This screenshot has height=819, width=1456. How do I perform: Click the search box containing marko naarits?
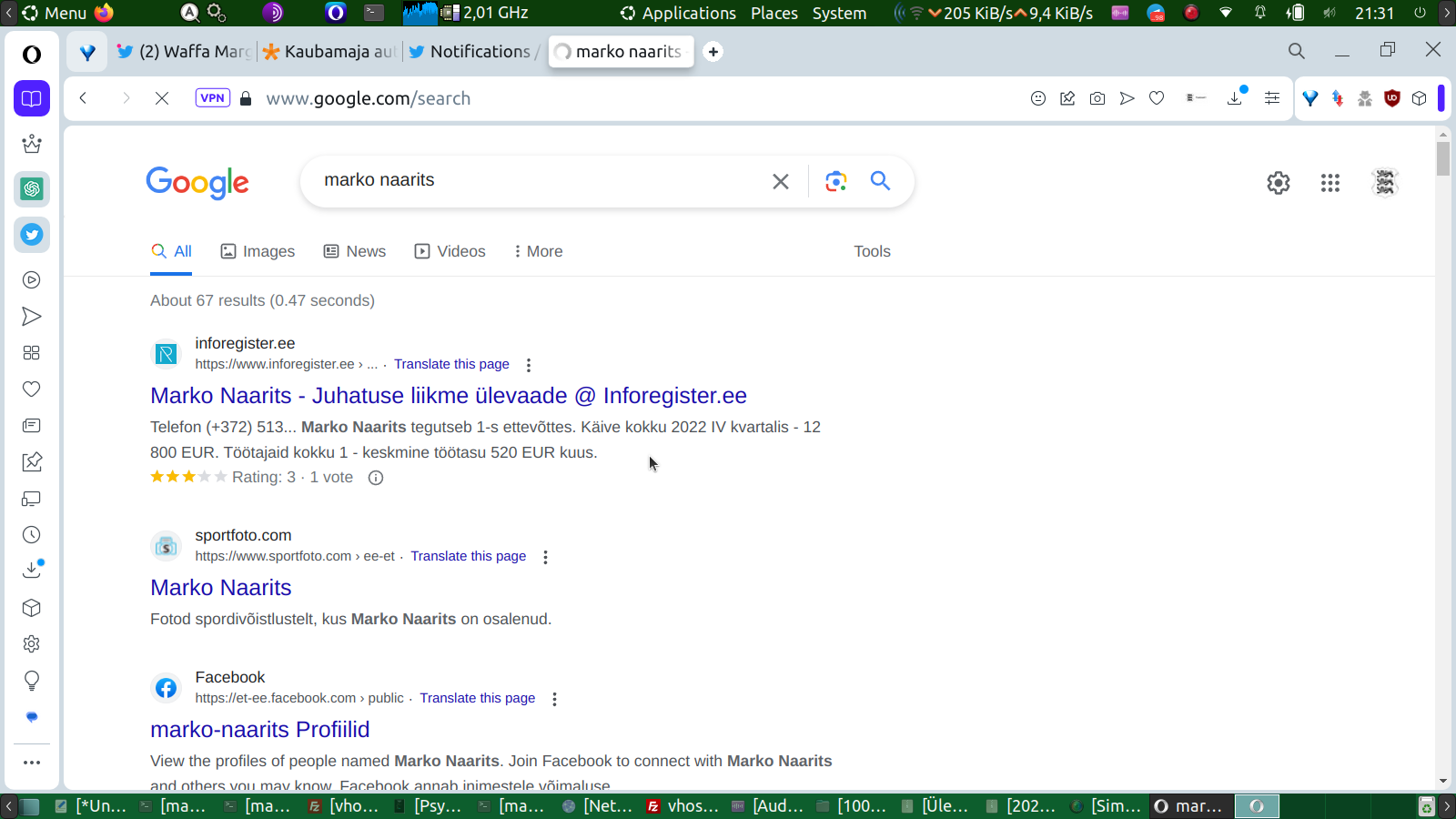pos(537,180)
